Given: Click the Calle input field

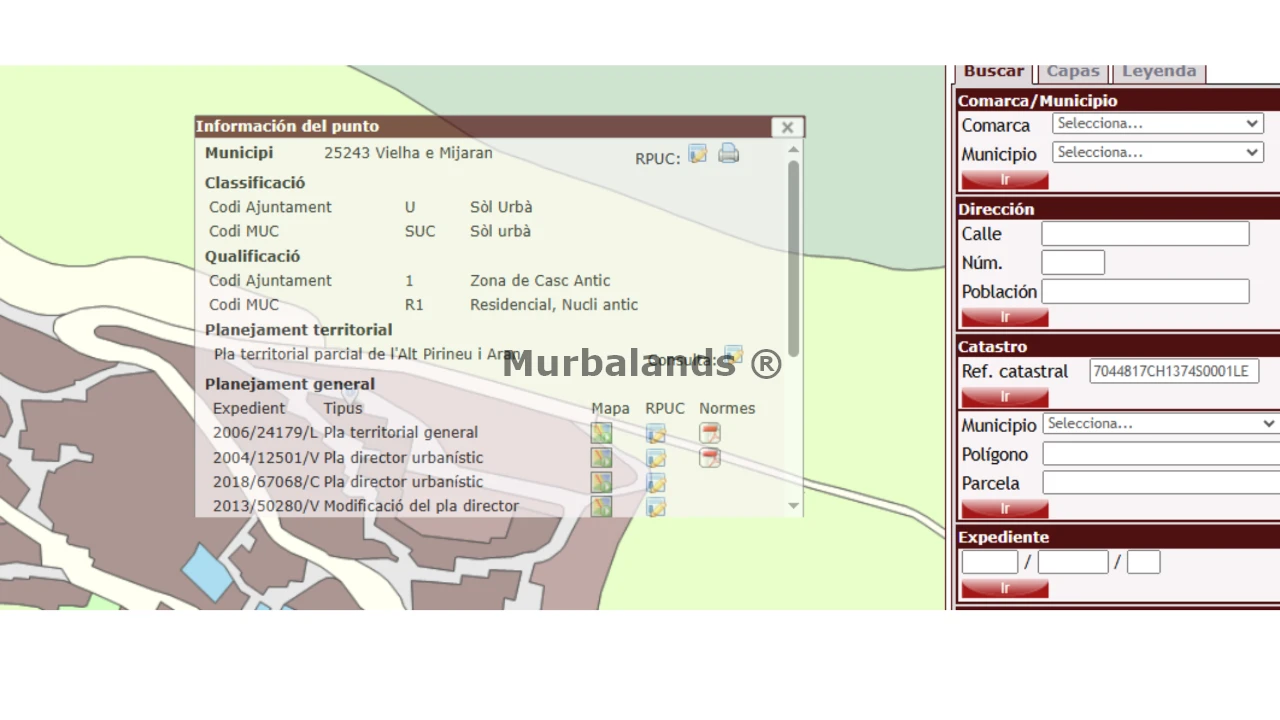Looking at the screenshot, I should point(1145,234).
